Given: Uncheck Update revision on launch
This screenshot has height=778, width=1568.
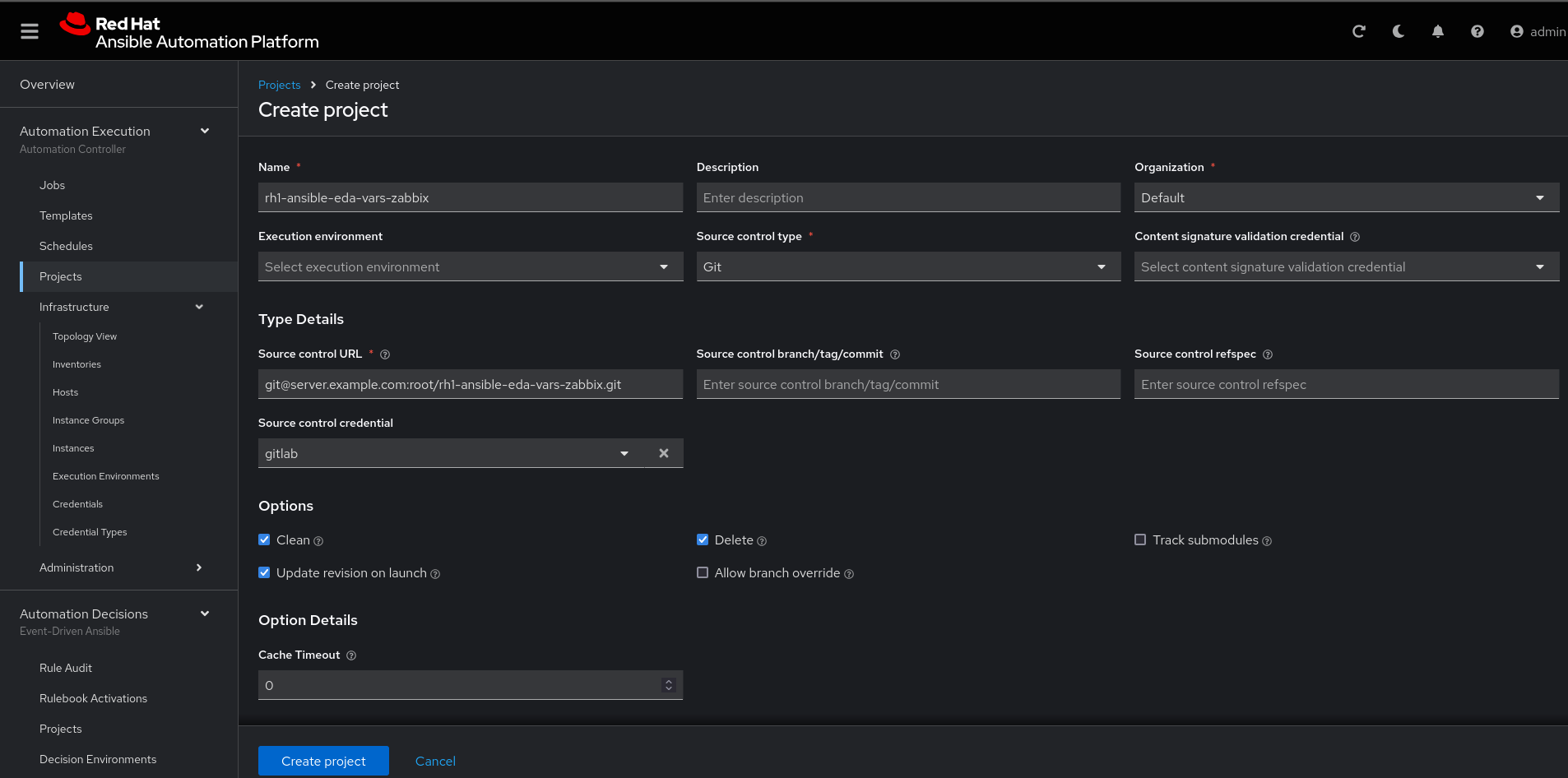Looking at the screenshot, I should pos(264,572).
